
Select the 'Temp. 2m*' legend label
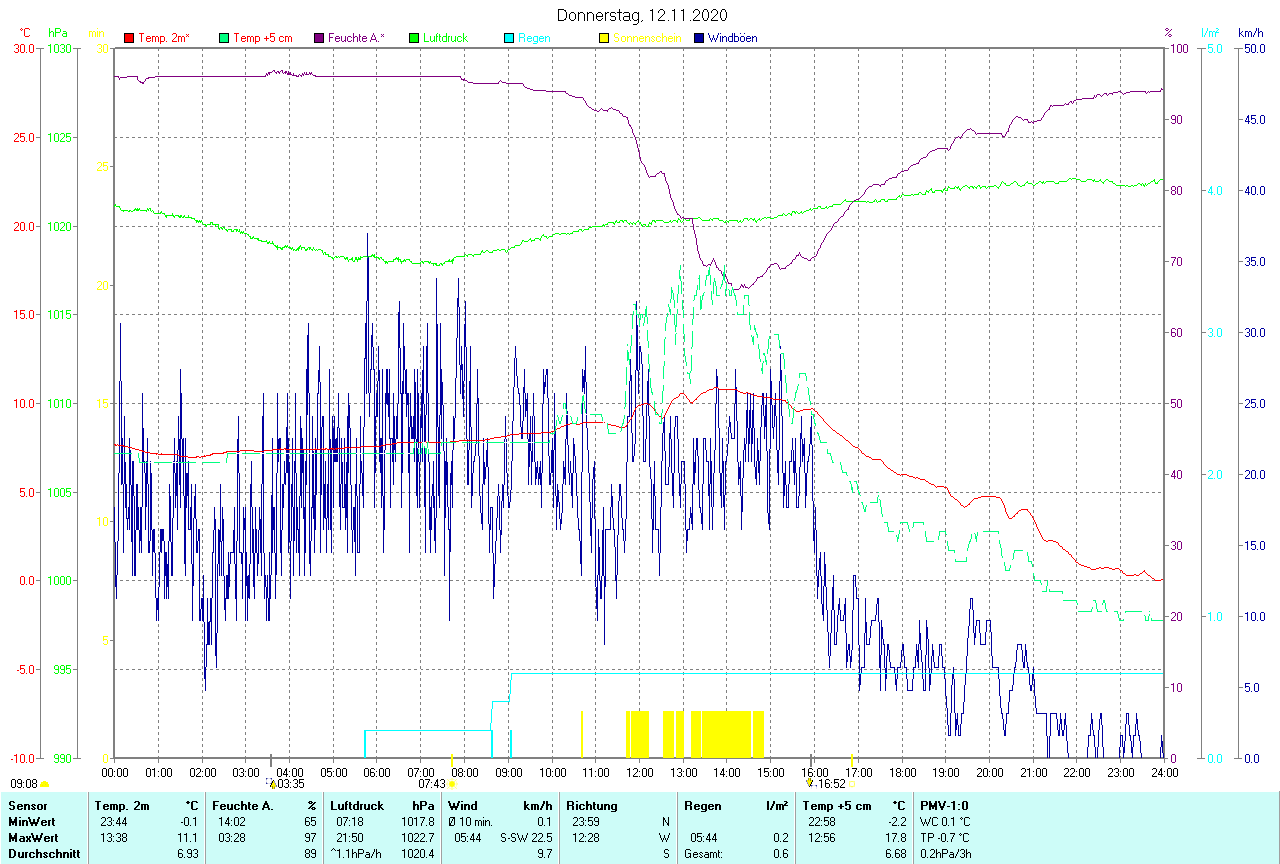click(164, 38)
